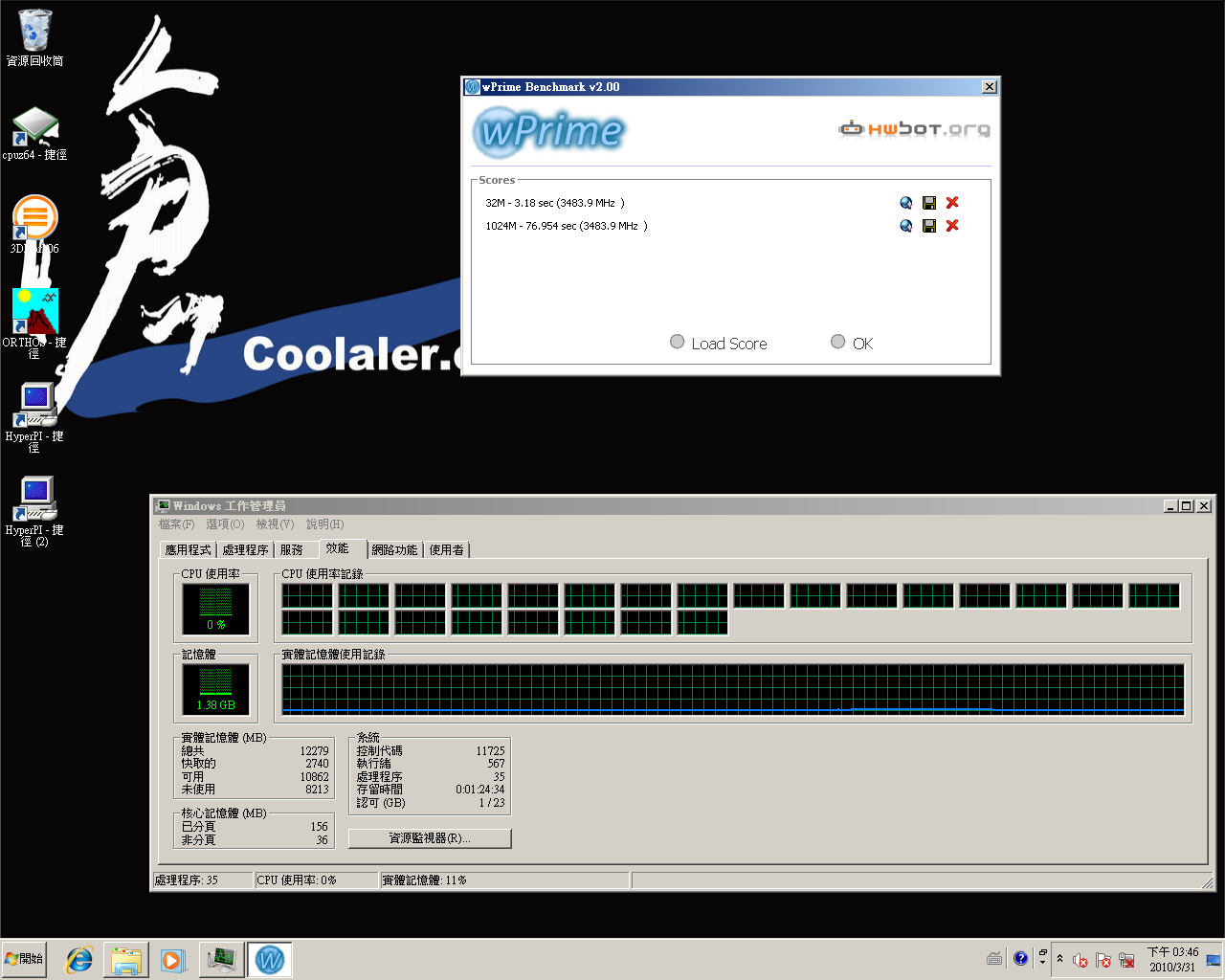Save the 32M score with floppy icon
Viewport: 1225px width, 980px height.
929,203
